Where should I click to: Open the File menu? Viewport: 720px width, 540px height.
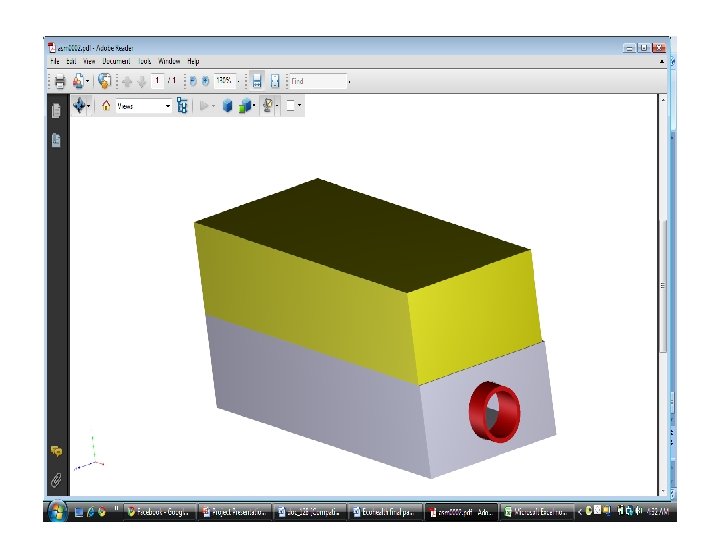[55, 61]
